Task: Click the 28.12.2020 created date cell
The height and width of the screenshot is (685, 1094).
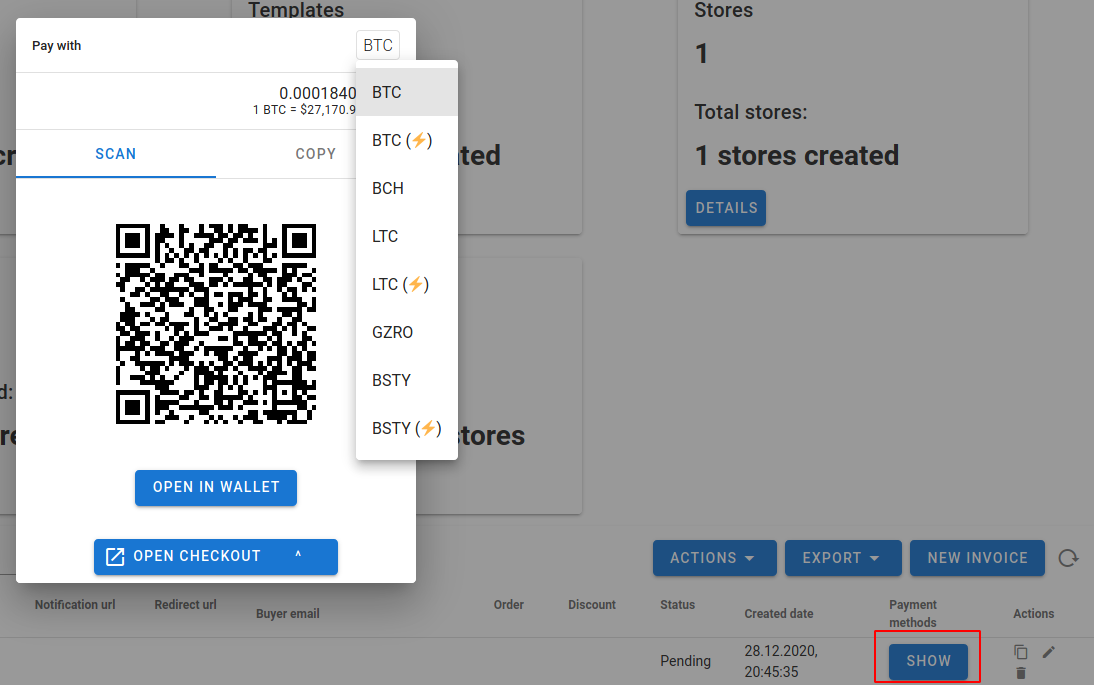Action: click(781, 661)
